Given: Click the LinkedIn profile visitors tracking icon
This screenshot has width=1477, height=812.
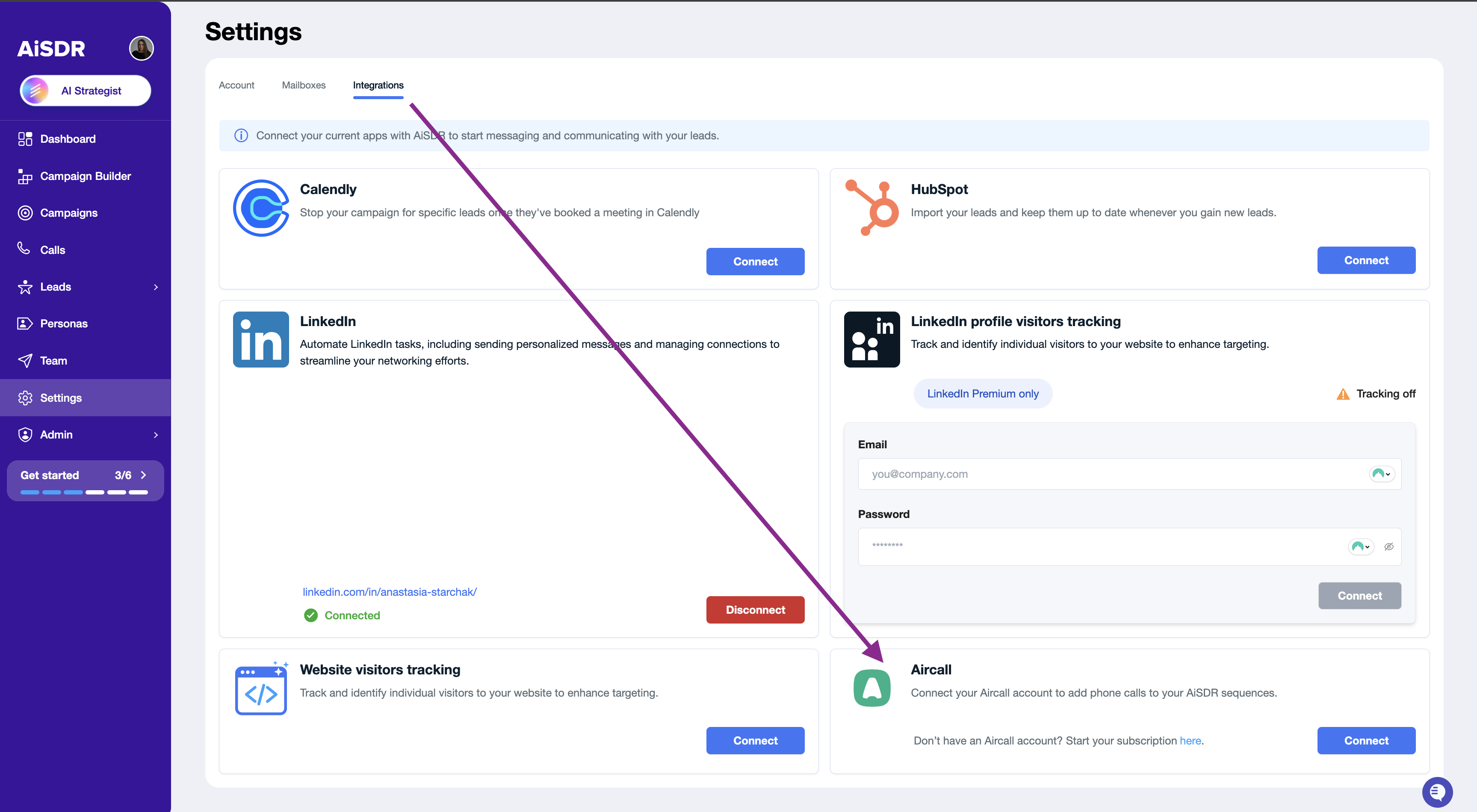Looking at the screenshot, I should pos(871,339).
